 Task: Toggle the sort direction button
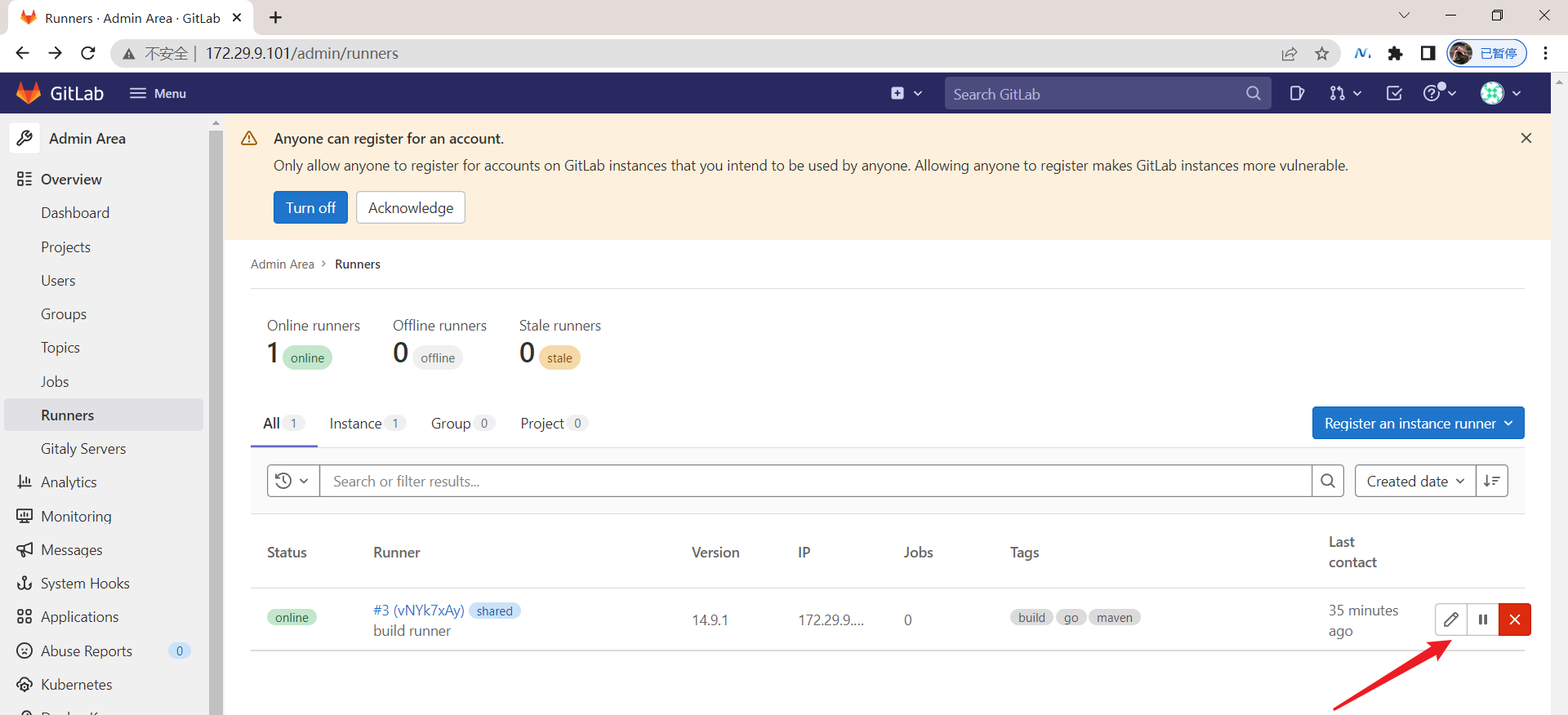coord(1492,481)
